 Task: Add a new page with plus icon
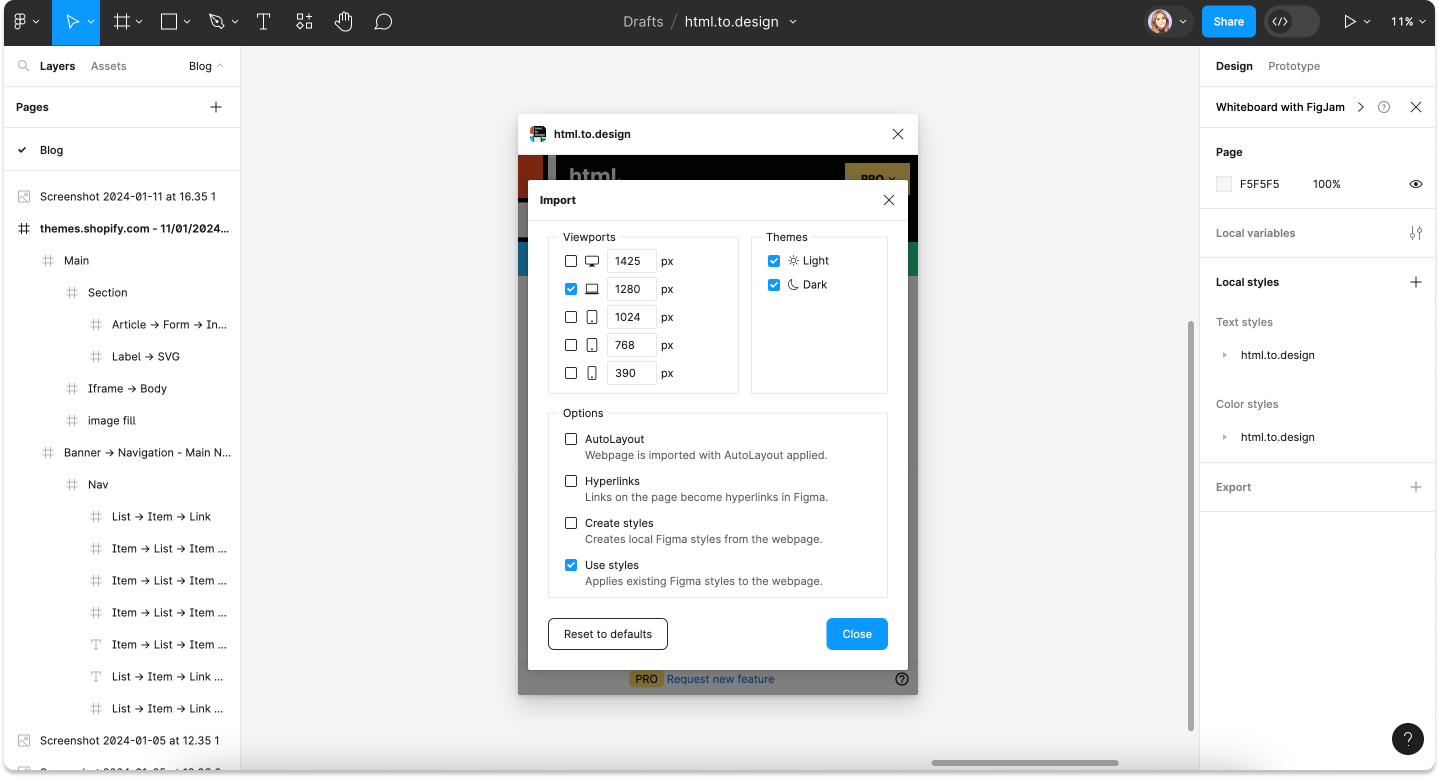(216, 107)
